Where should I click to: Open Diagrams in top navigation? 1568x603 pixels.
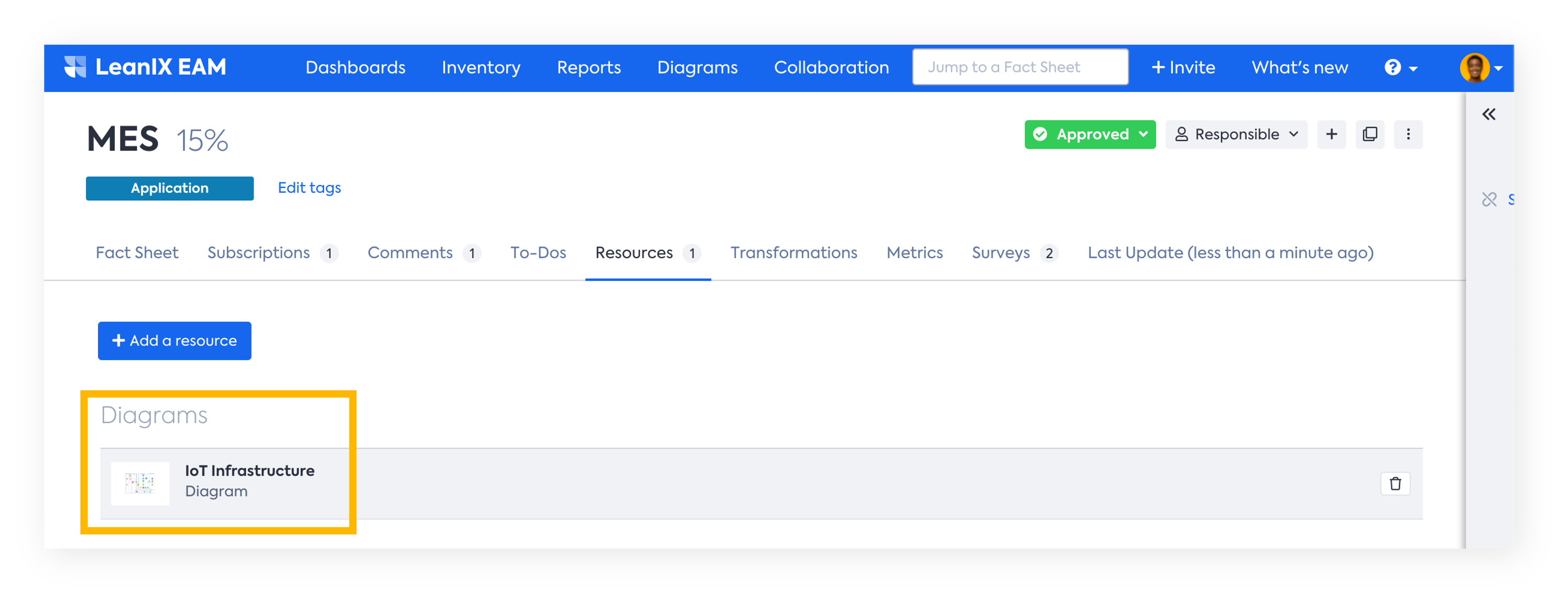[697, 68]
